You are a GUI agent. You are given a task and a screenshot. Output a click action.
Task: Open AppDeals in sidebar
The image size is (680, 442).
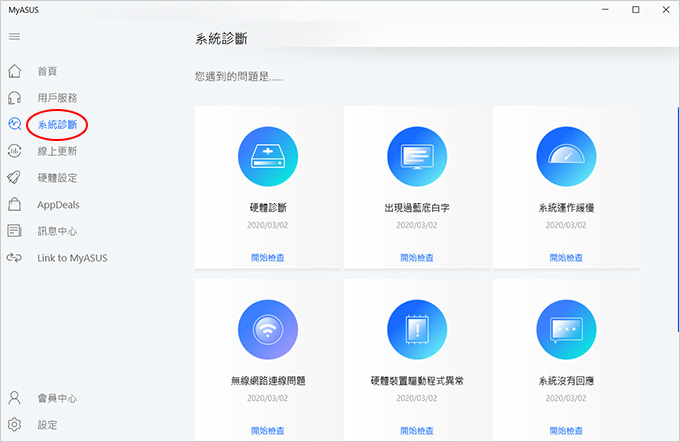point(58,205)
